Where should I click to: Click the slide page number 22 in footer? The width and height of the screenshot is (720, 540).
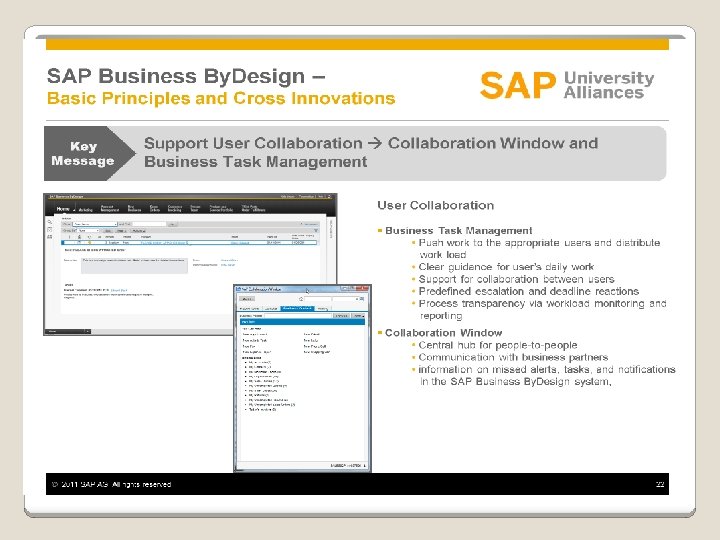(660, 484)
